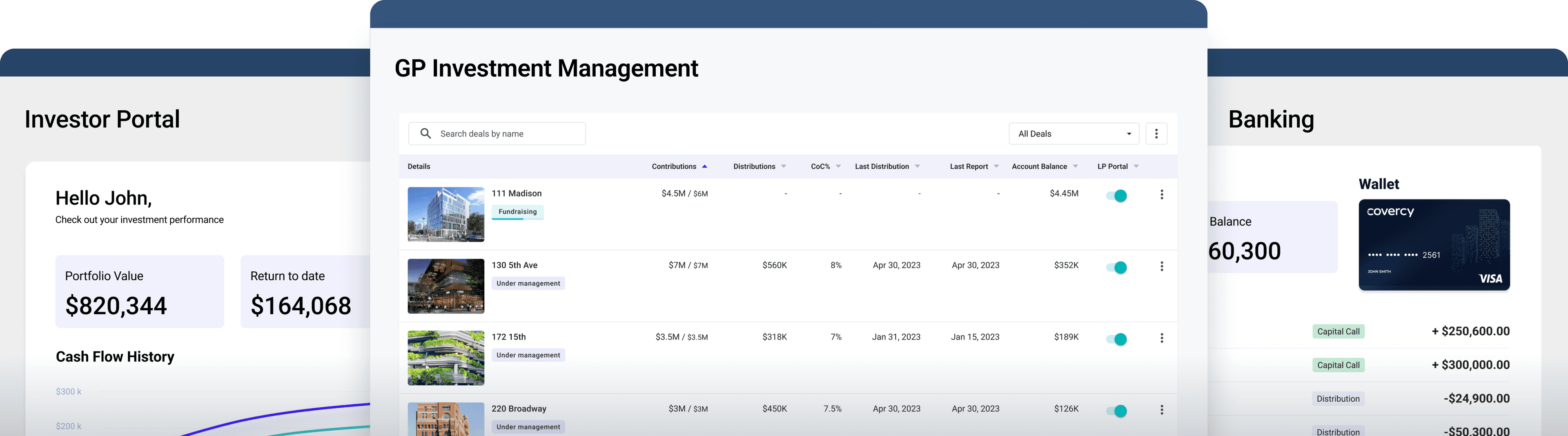Viewport: 1568px width, 436px height.
Task: Click the Fundraising status badge on 111 Madison
Action: coord(517,211)
